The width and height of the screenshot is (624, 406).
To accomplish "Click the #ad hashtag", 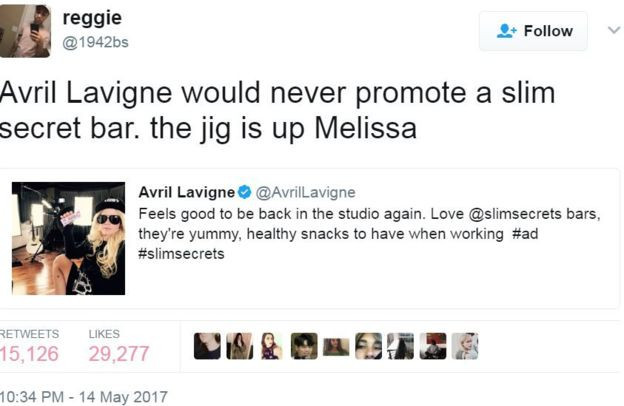I will coord(525,234).
